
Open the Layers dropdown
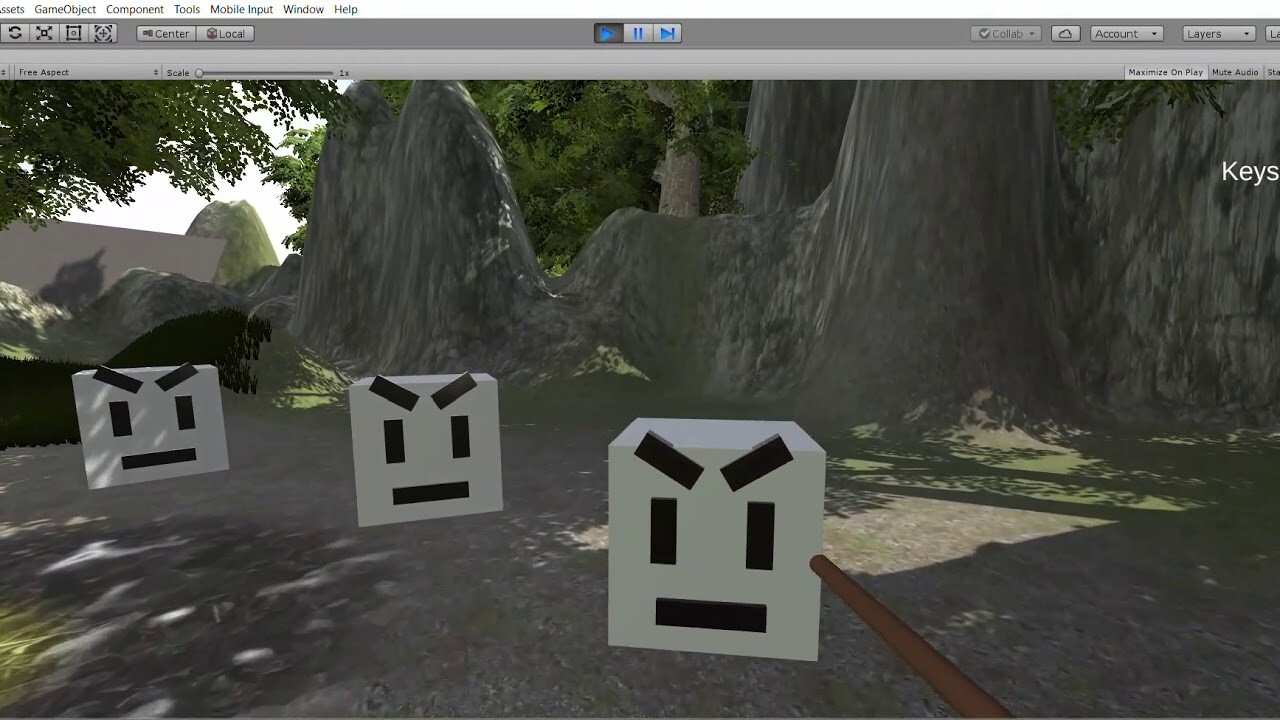pos(1218,33)
